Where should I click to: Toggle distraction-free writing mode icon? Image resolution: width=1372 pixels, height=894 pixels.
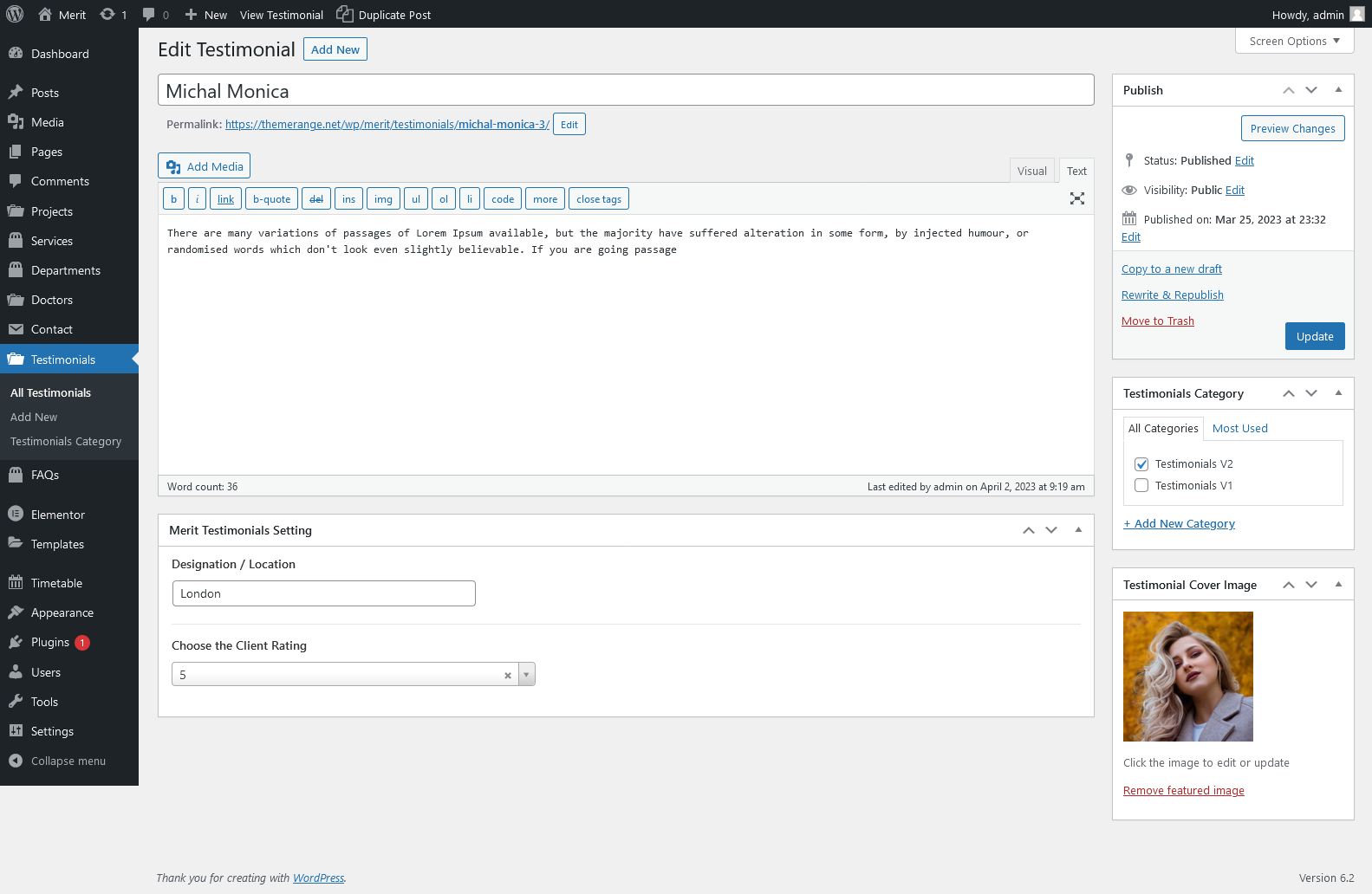point(1076,198)
